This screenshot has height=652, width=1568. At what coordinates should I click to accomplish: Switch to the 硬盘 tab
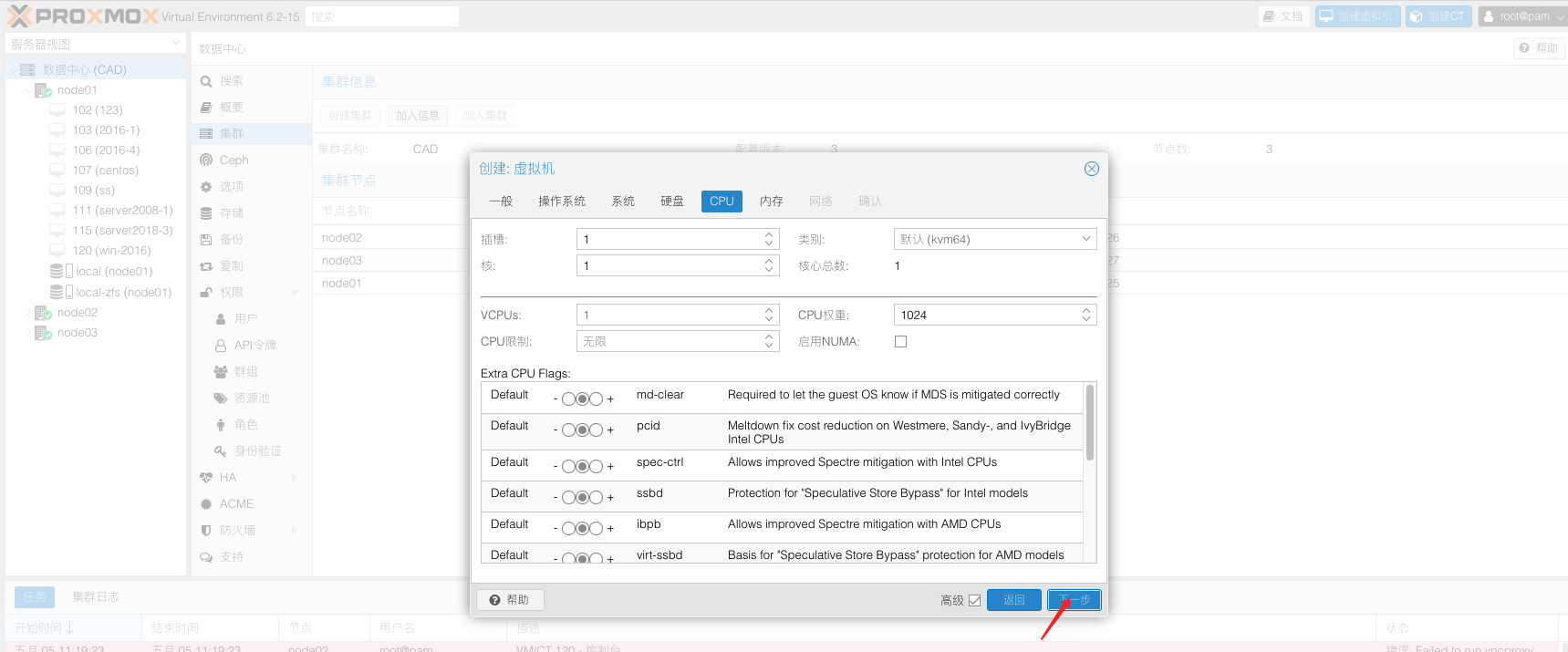pos(672,202)
